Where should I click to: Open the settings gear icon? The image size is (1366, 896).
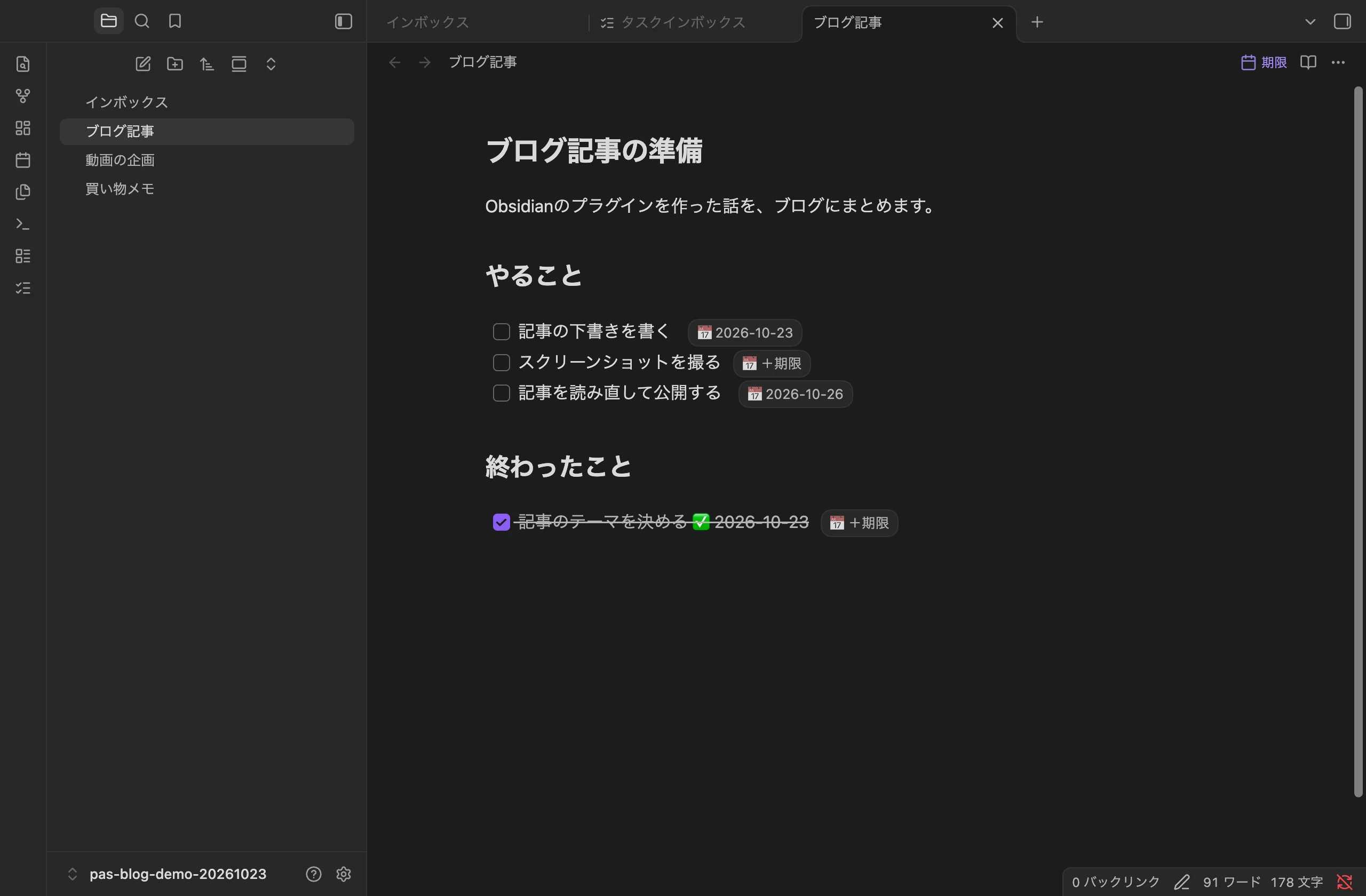coord(343,874)
